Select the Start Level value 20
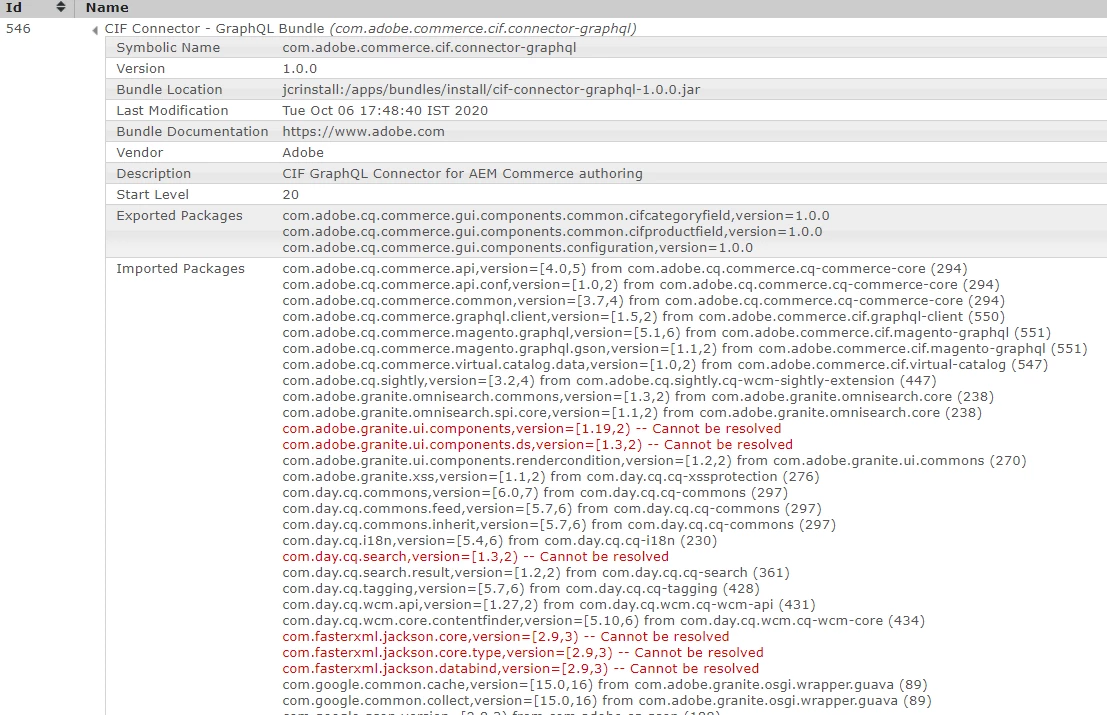 tap(291, 195)
